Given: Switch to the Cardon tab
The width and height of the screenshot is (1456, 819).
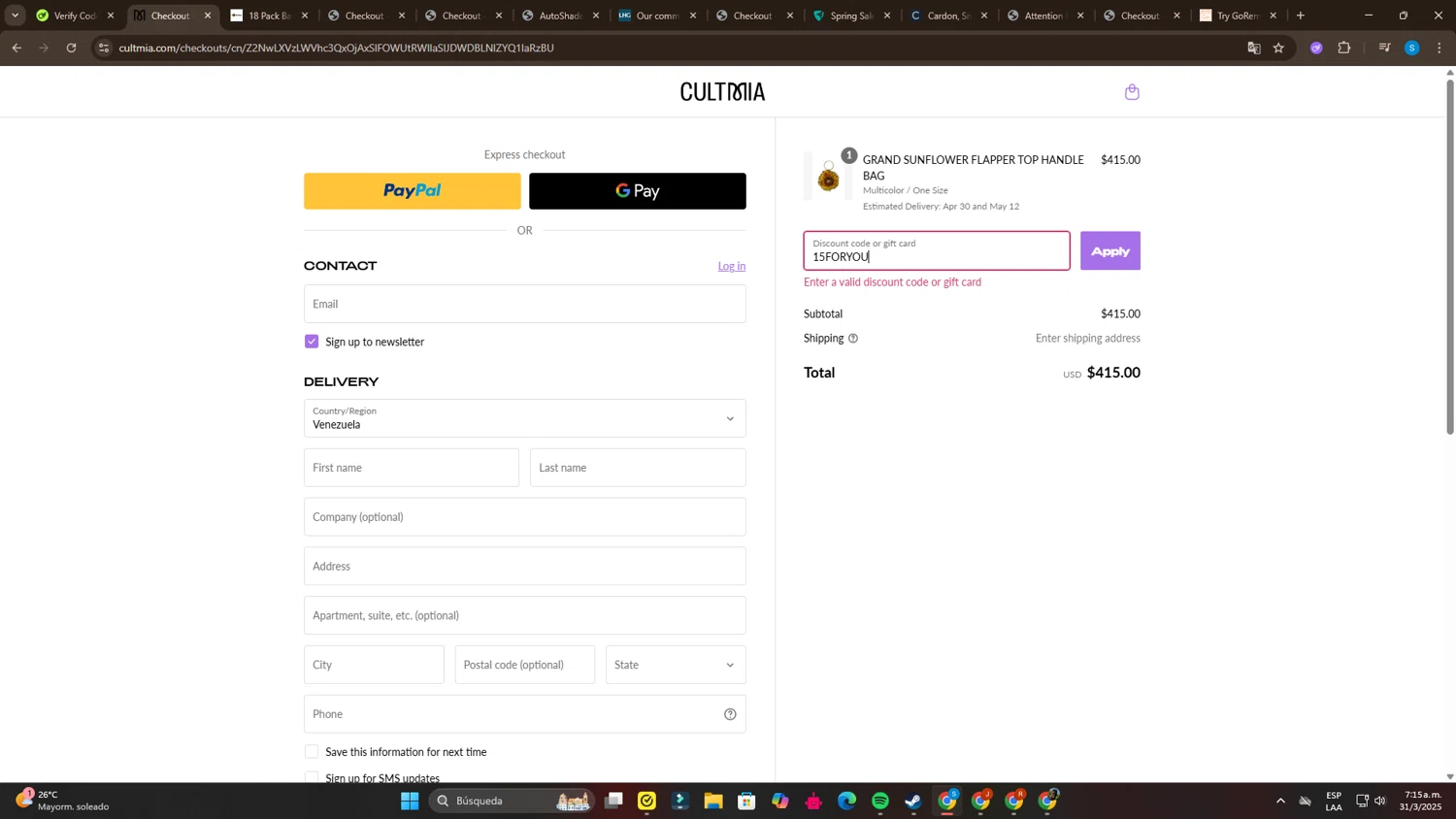Looking at the screenshot, I should point(948,16).
